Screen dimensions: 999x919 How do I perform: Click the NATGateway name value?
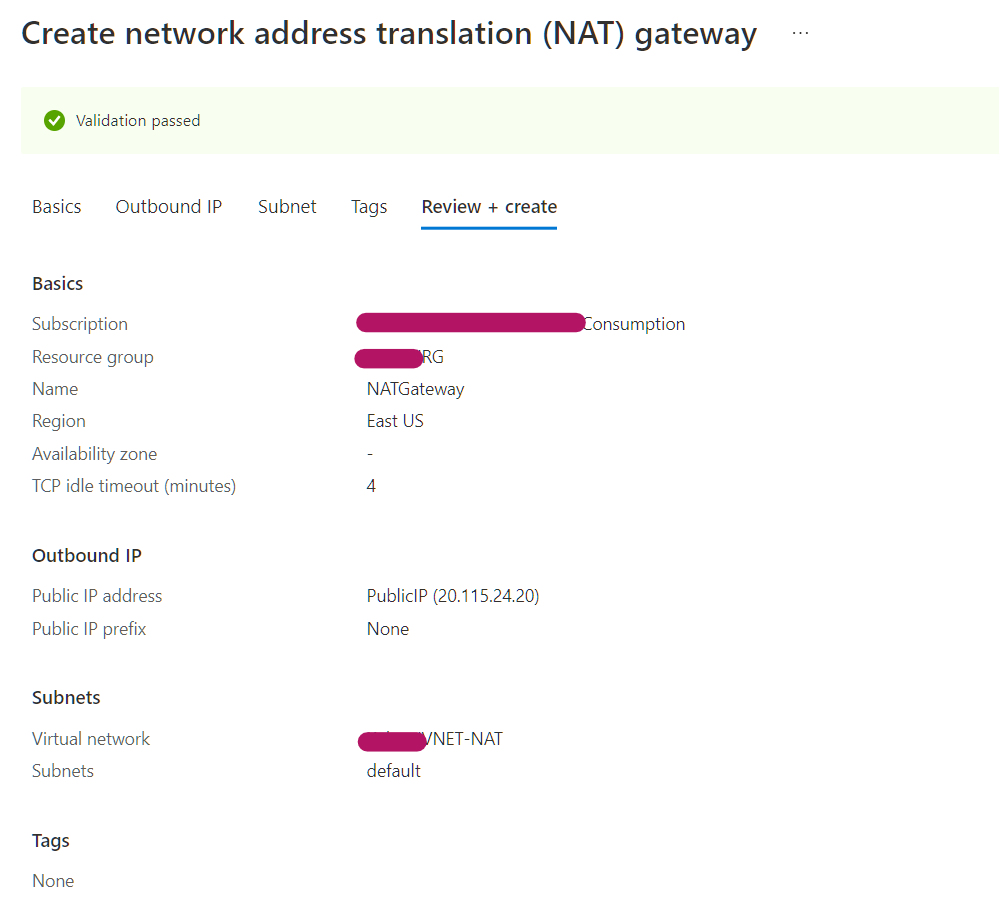(415, 389)
